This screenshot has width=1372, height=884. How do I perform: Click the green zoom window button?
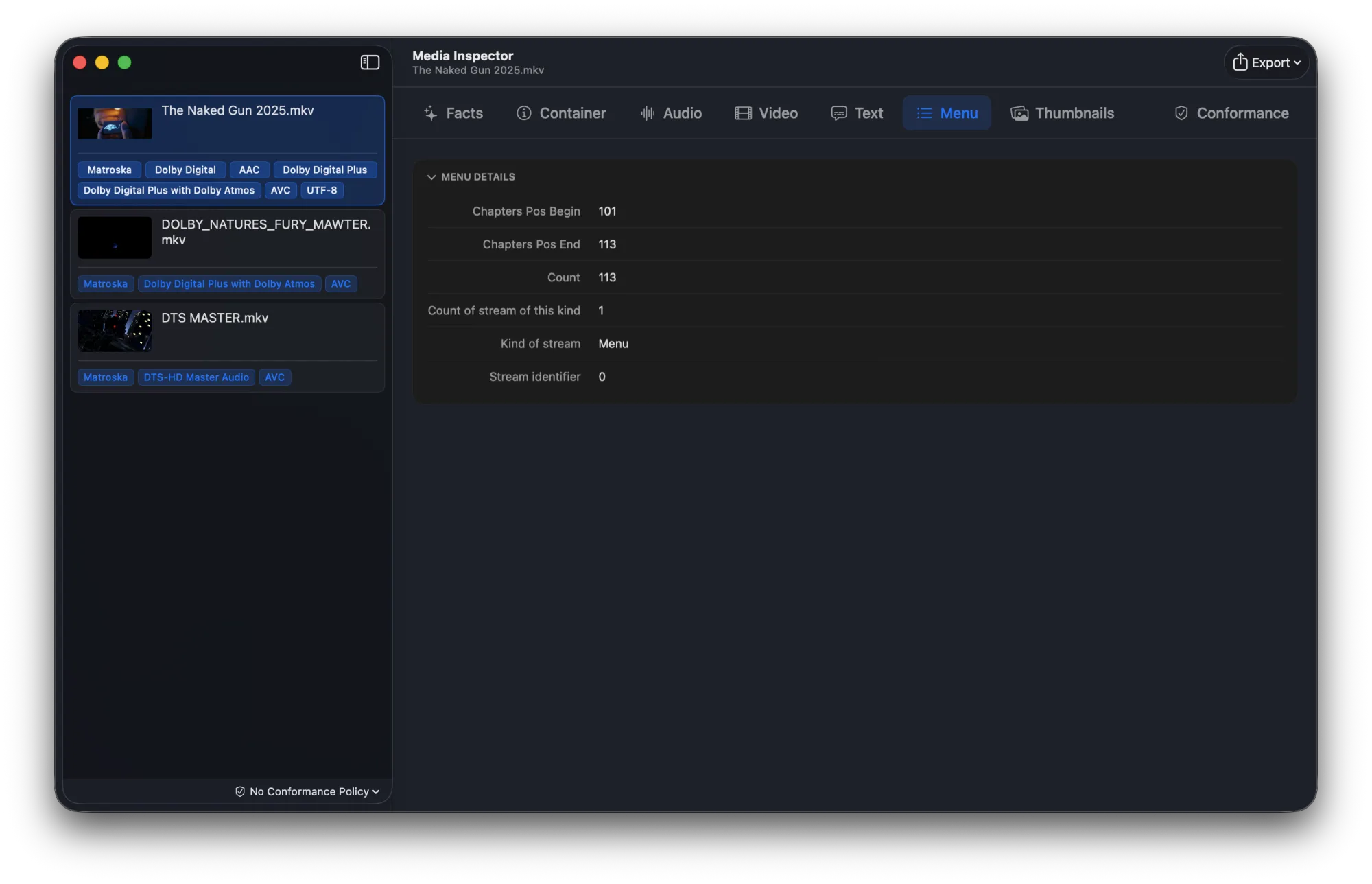click(x=125, y=62)
